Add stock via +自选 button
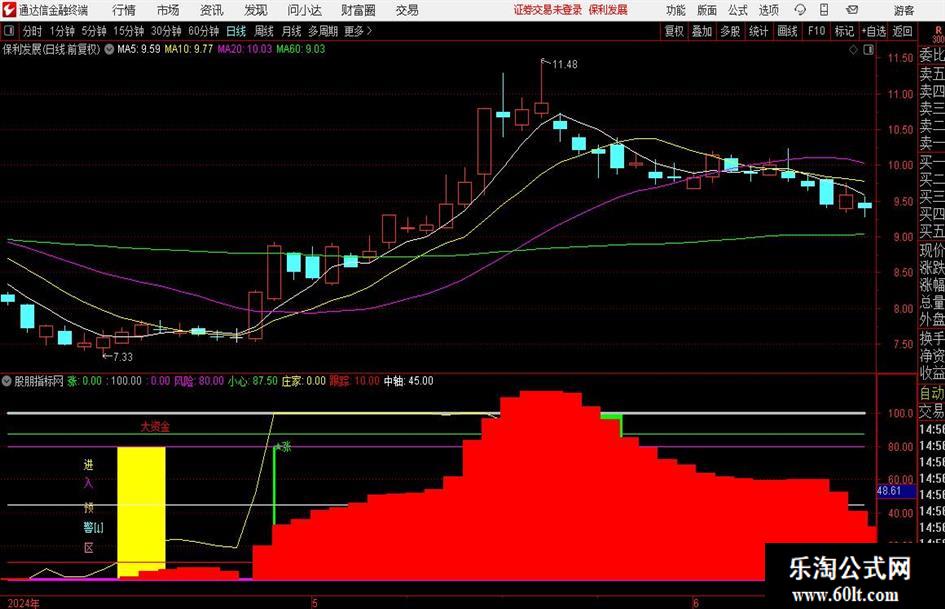 (873, 31)
